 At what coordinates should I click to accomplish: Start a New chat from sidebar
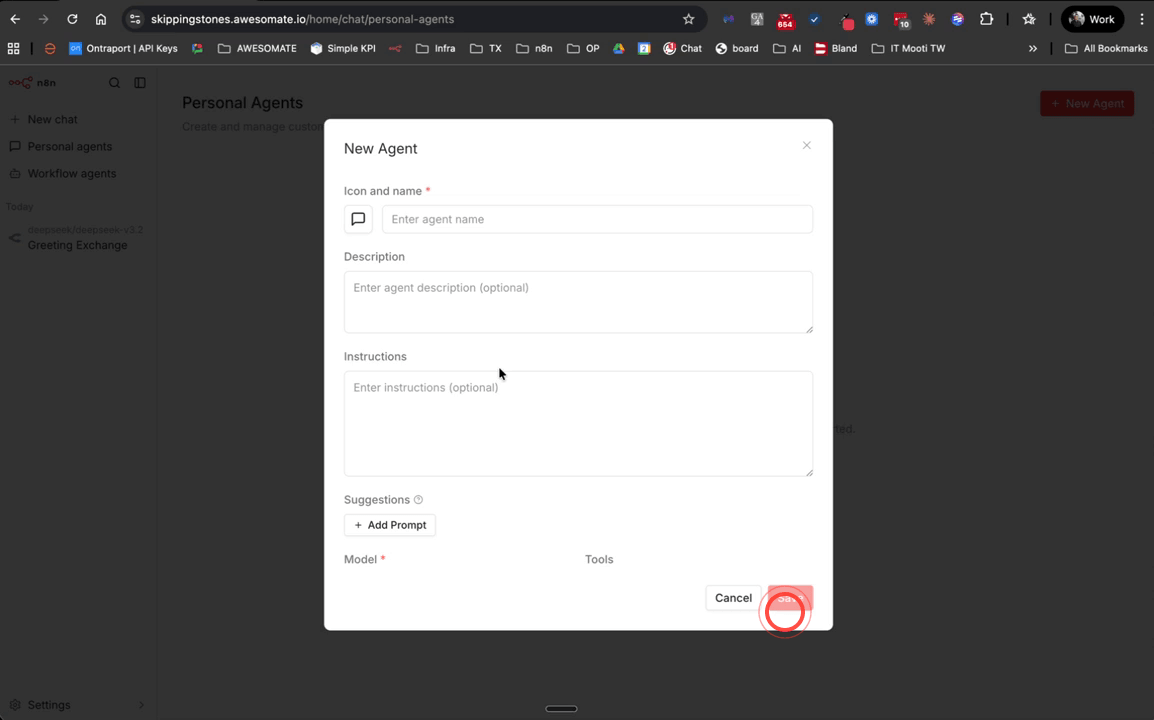point(49,118)
